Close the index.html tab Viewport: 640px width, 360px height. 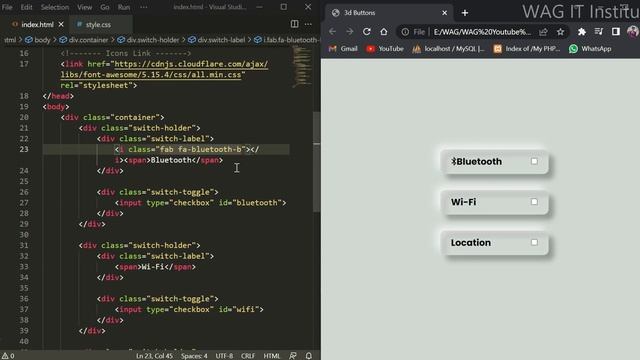tap(61, 24)
